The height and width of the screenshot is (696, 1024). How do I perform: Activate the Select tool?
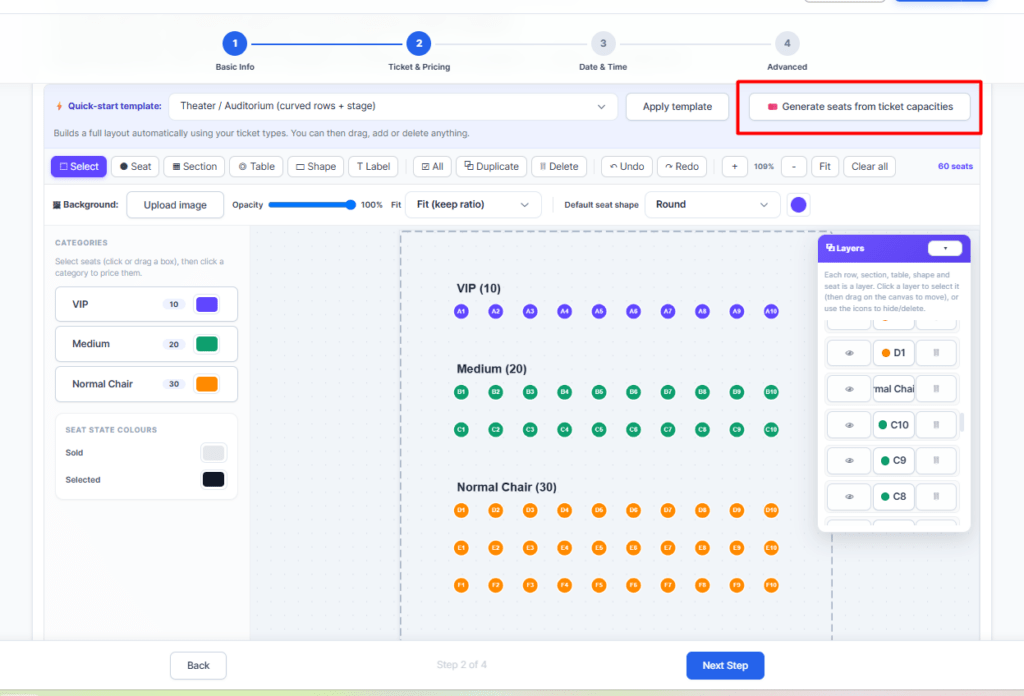coord(79,166)
